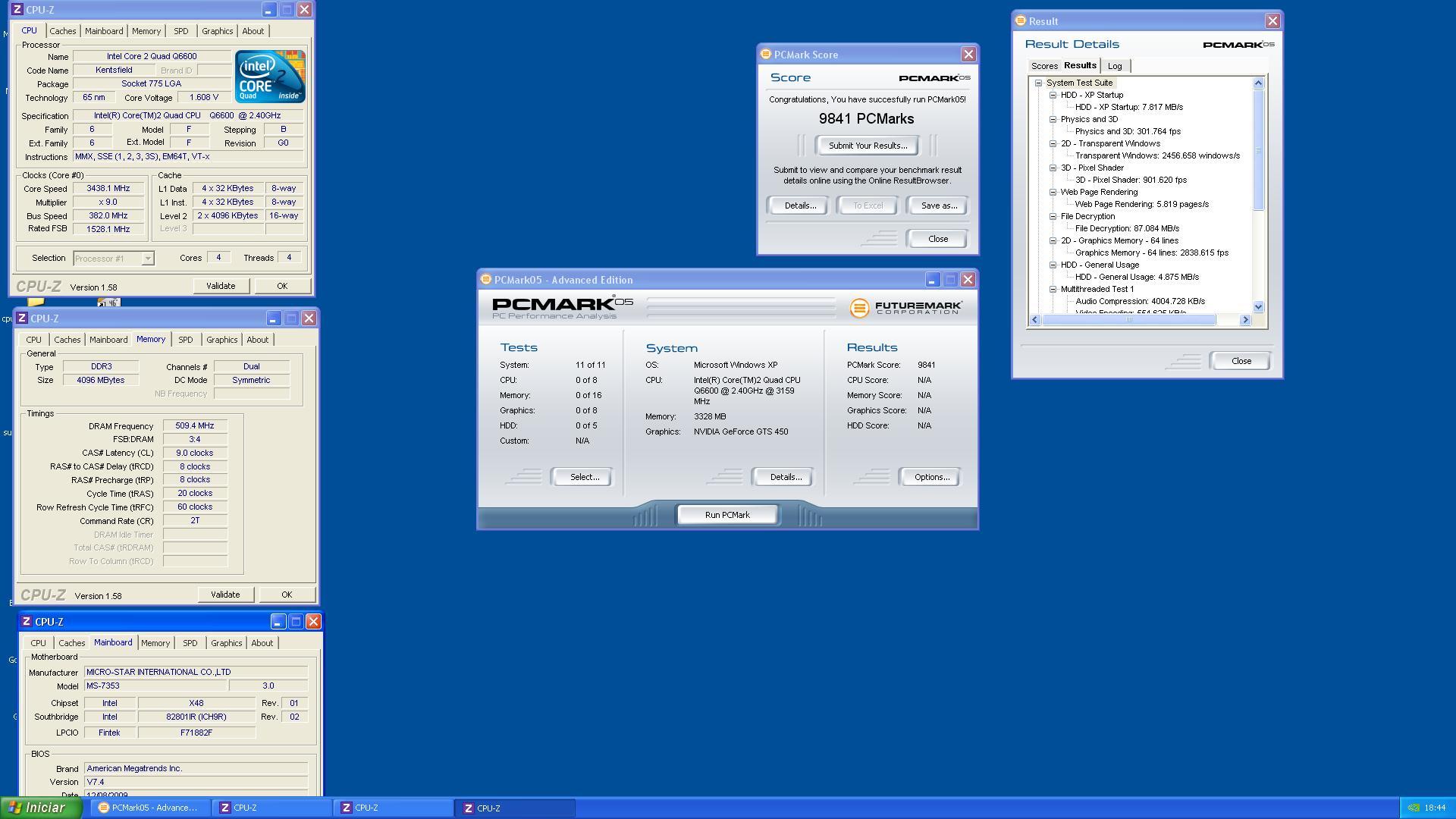Click Close in the Result window
The image size is (1456, 819).
coord(1241,361)
